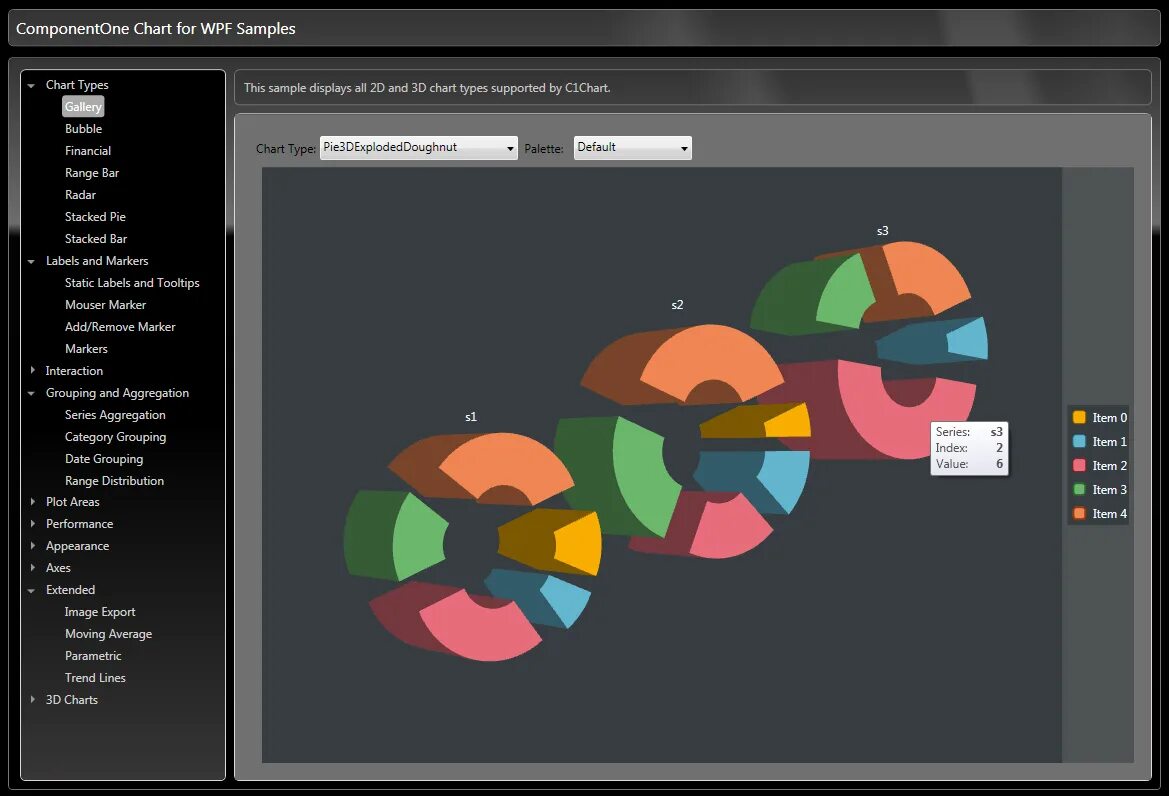This screenshot has width=1169, height=796.
Task: Open the Radar sample
Action: coord(81,195)
